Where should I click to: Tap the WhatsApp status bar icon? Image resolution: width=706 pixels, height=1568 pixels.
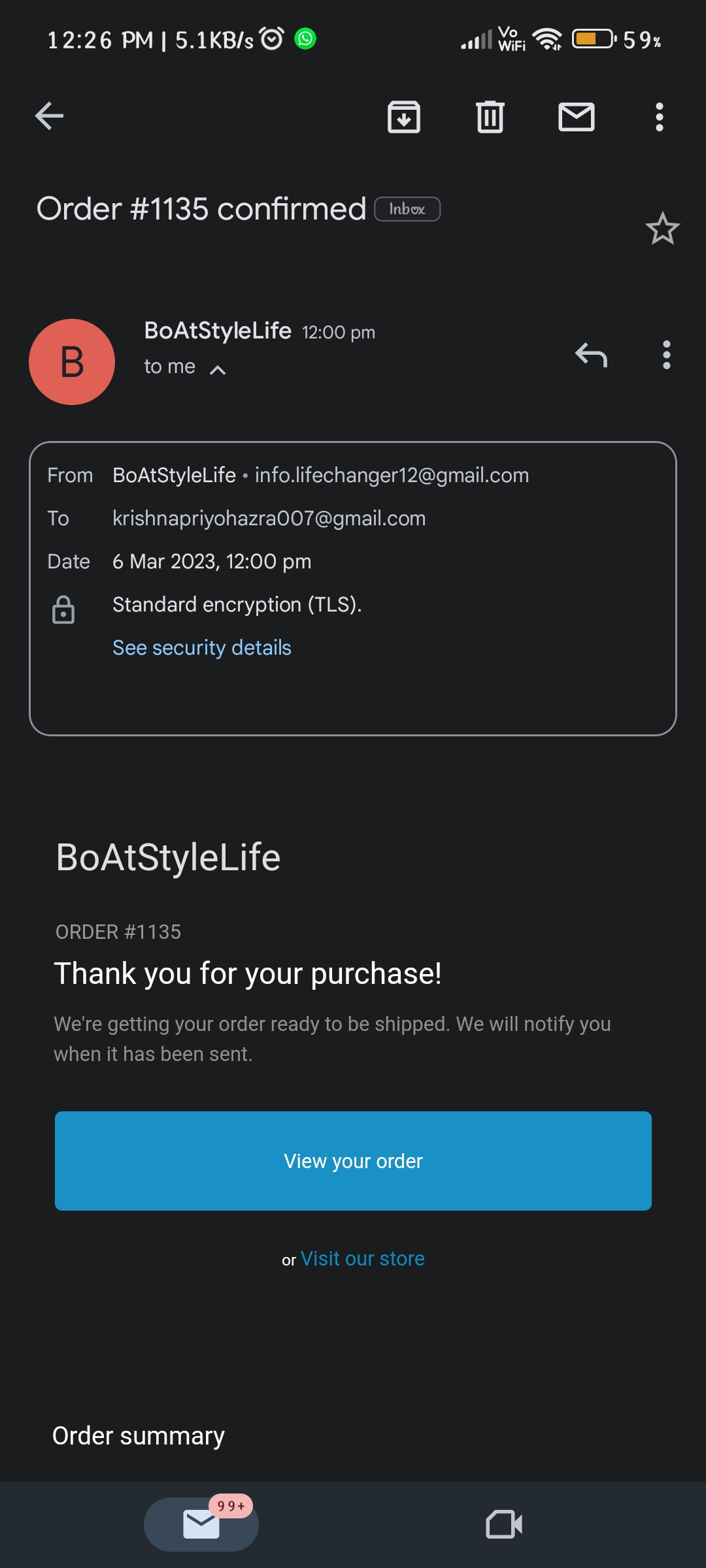click(x=305, y=39)
